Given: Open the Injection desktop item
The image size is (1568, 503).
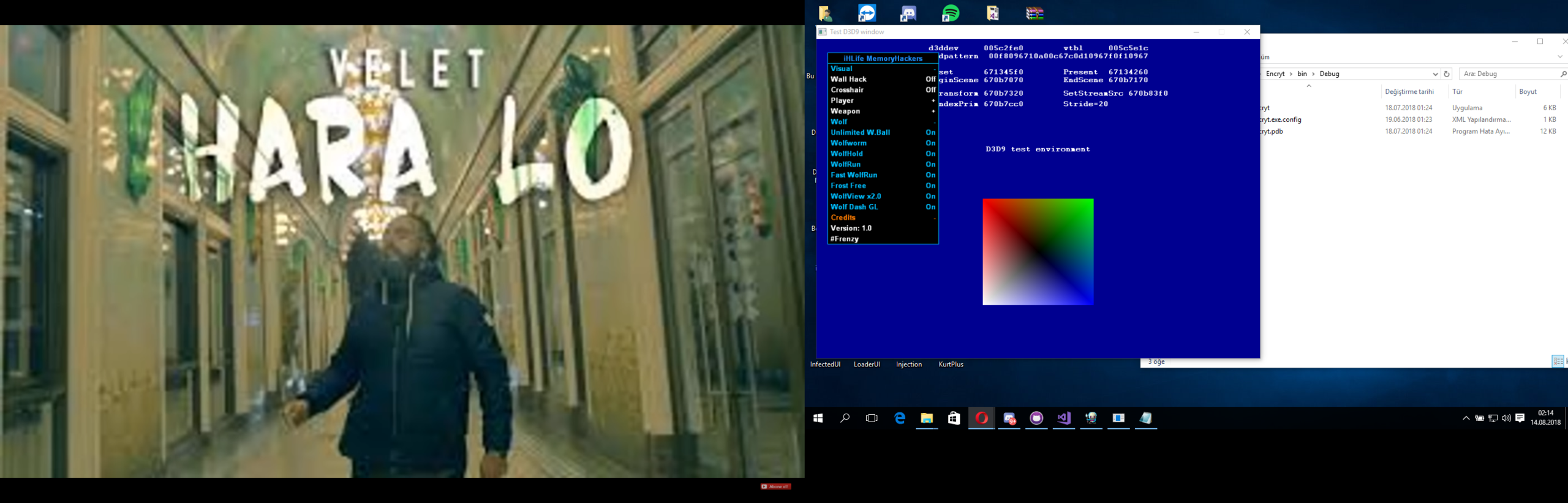Looking at the screenshot, I should pos(909,365).
